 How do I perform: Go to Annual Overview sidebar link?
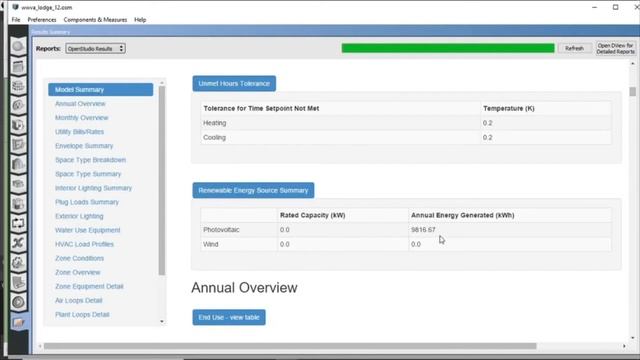pos(80,104)
